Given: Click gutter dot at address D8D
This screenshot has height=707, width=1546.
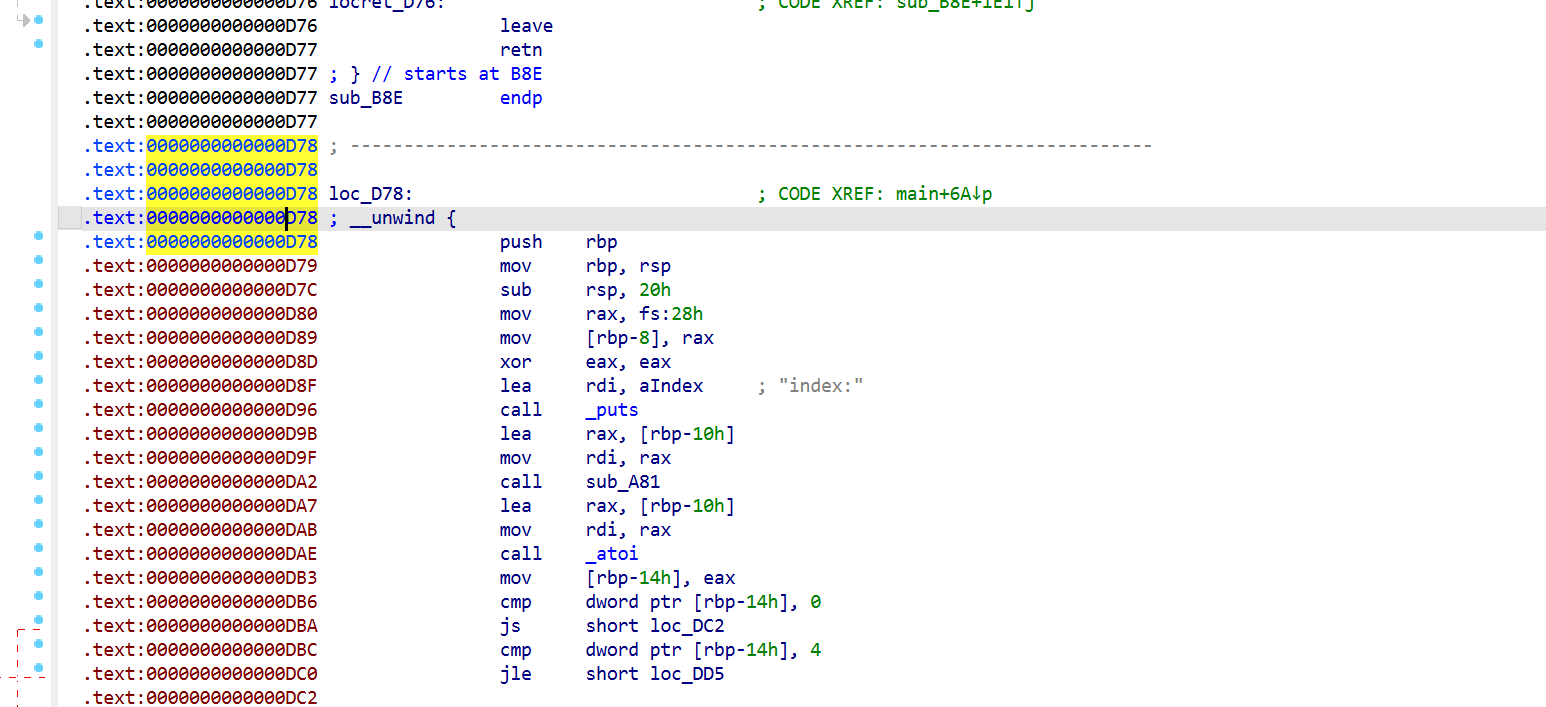Looking at the screenshot, I should point(39,356).
